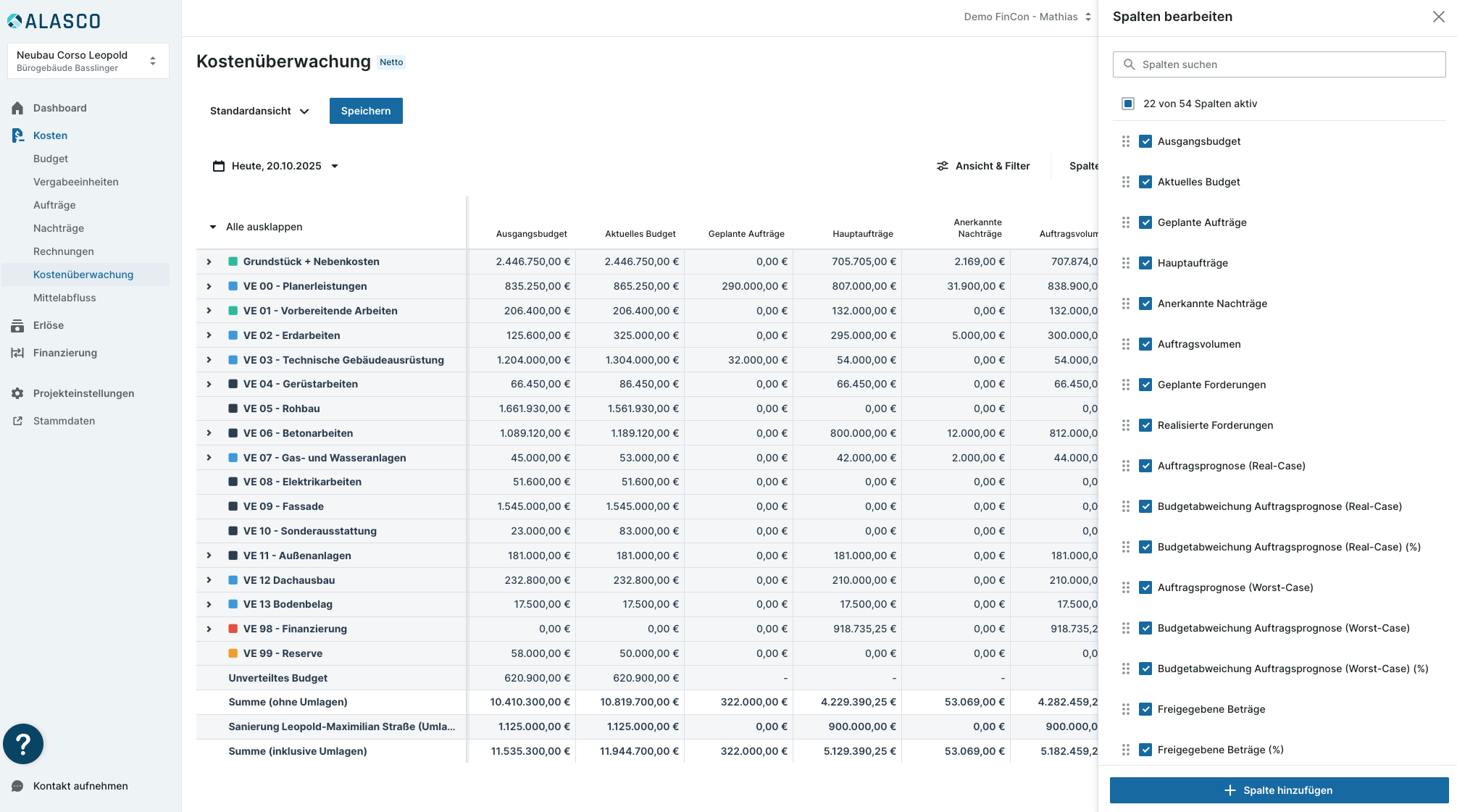Click the Spalte hinzufügen button
The width and height of the screenshot is (1457, 812).
click(1279, 790)
